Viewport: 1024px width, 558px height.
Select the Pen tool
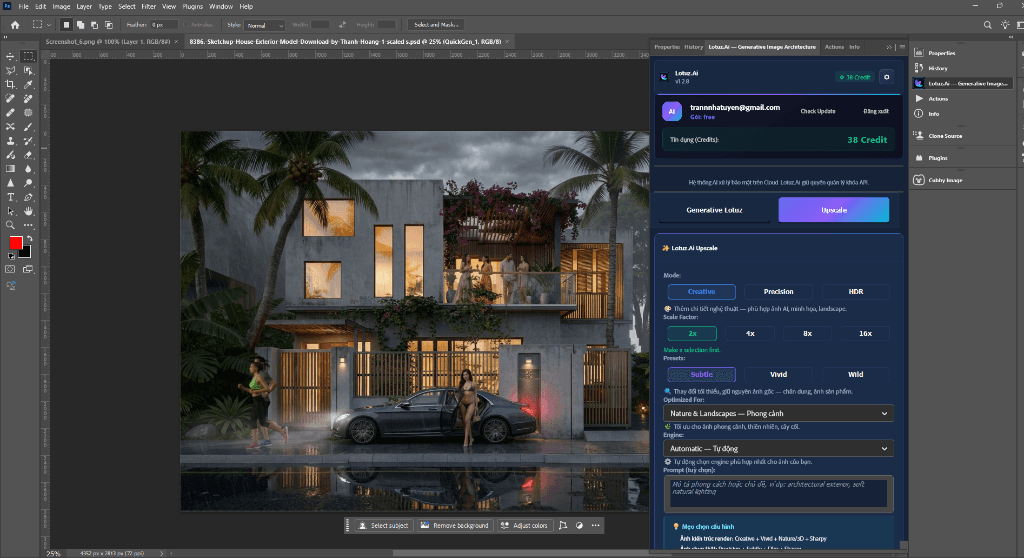(x=28, y=197)
